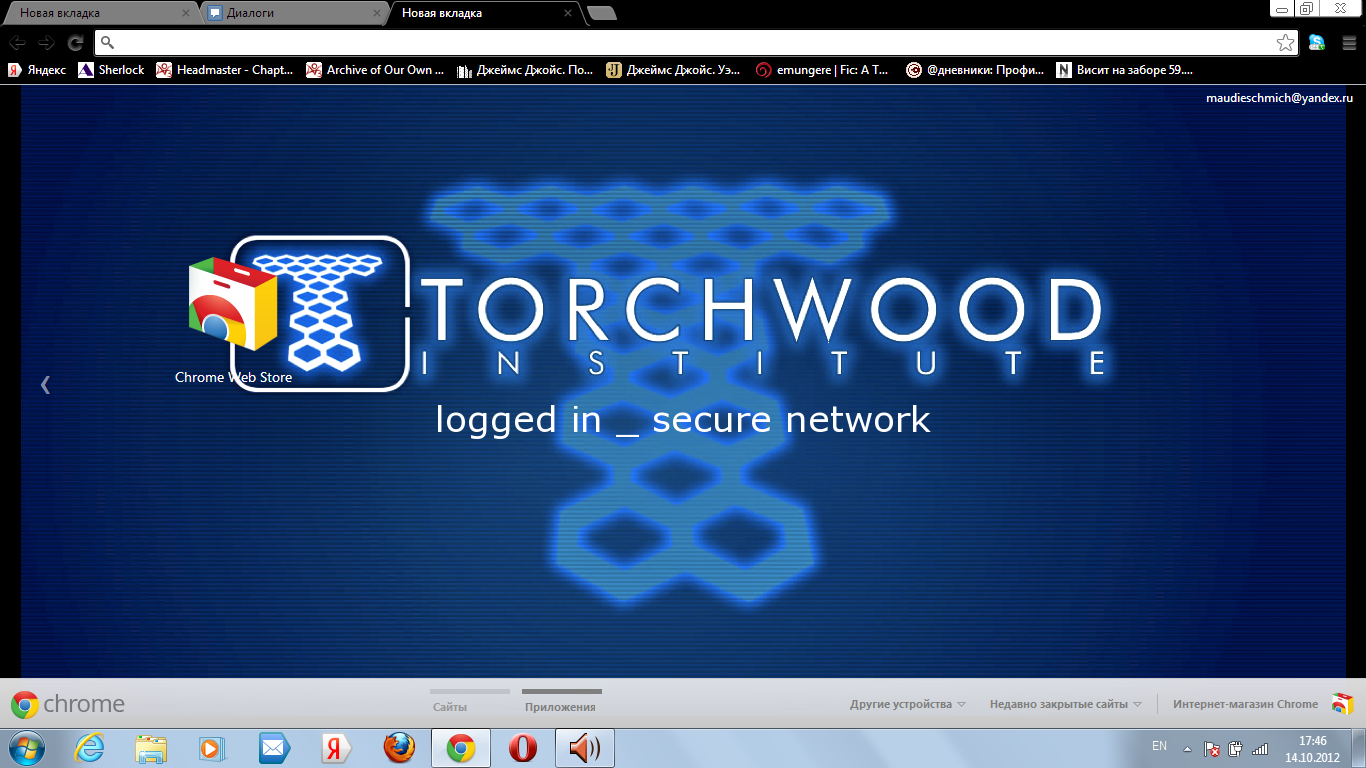Expand the Другие устройства dropdown
The height and width of the screenshot is (768, 1366).
point(908,704)
